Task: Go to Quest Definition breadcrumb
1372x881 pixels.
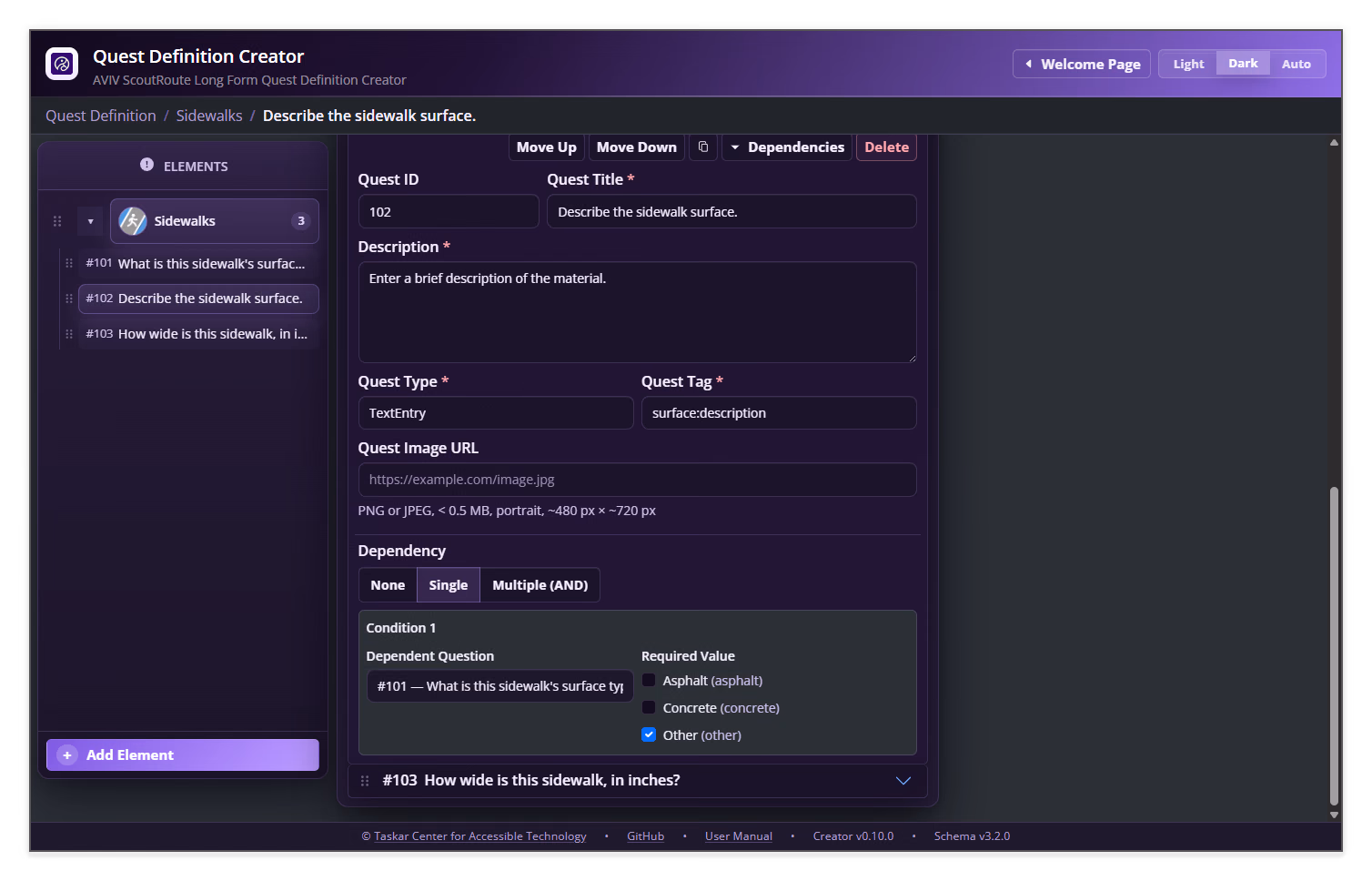Action: pos(101,116)
